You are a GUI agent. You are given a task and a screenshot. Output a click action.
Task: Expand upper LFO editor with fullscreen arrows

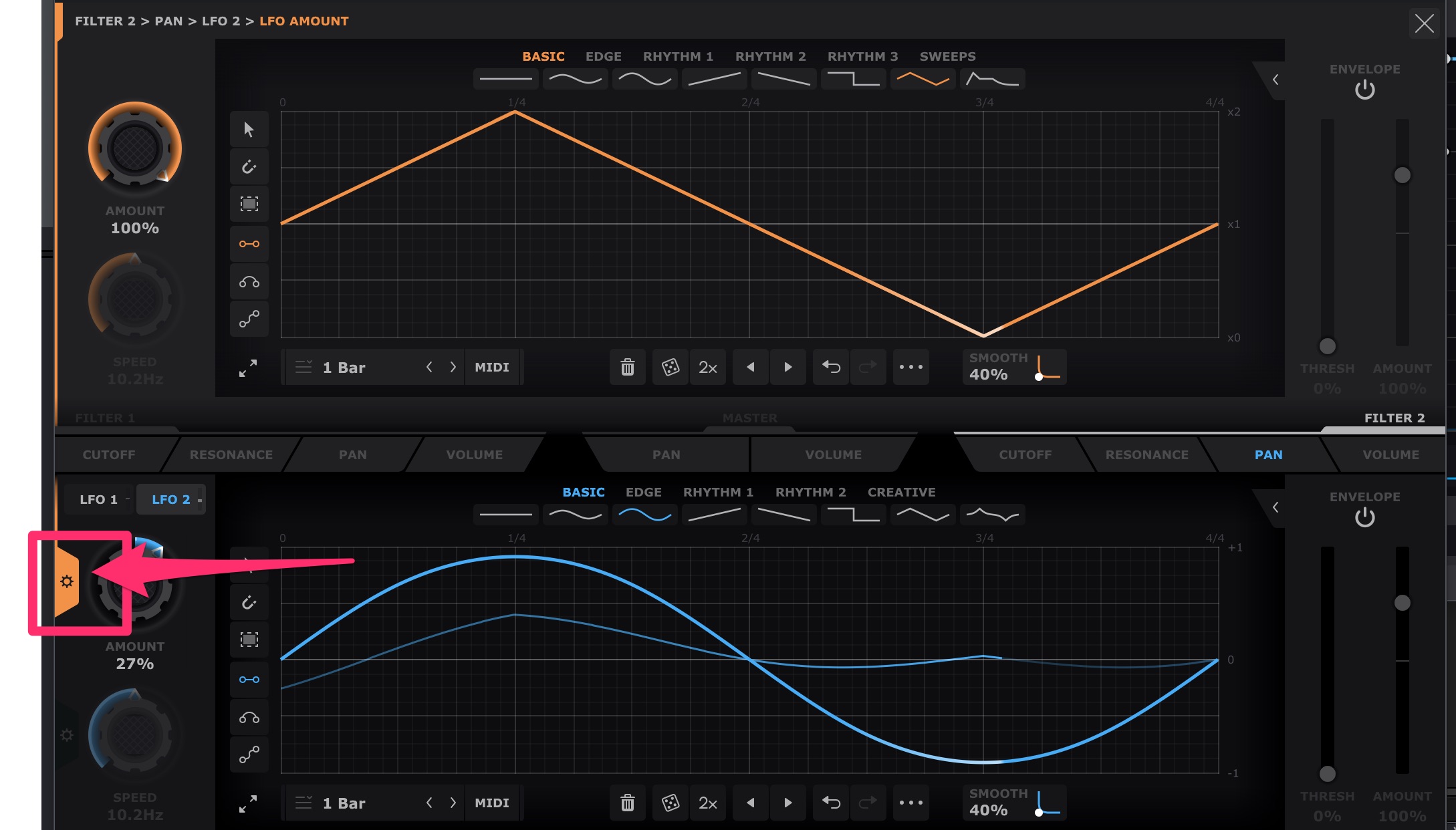coord(248,368)
